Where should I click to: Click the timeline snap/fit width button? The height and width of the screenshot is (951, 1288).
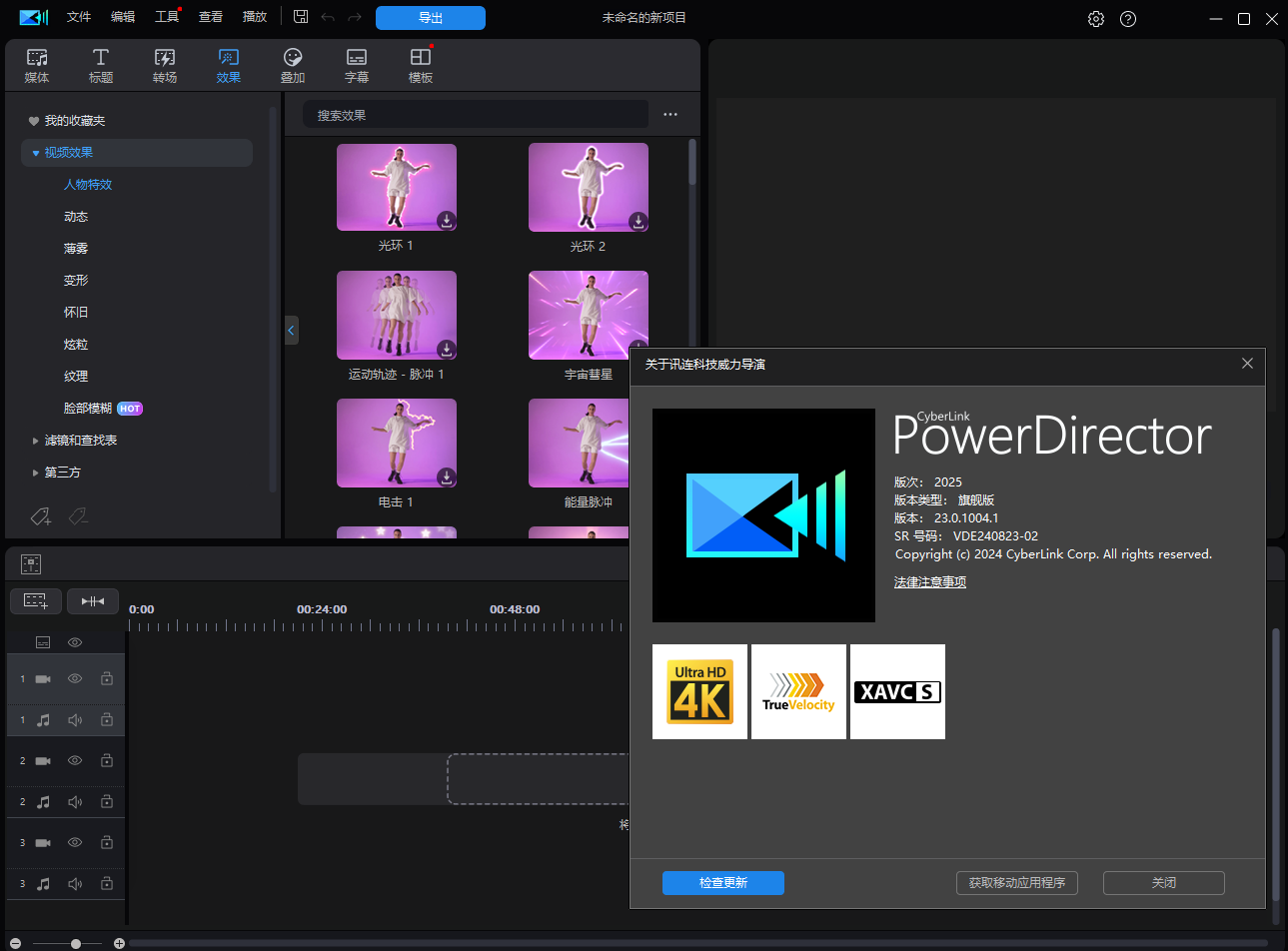click(x=93, y=601)
